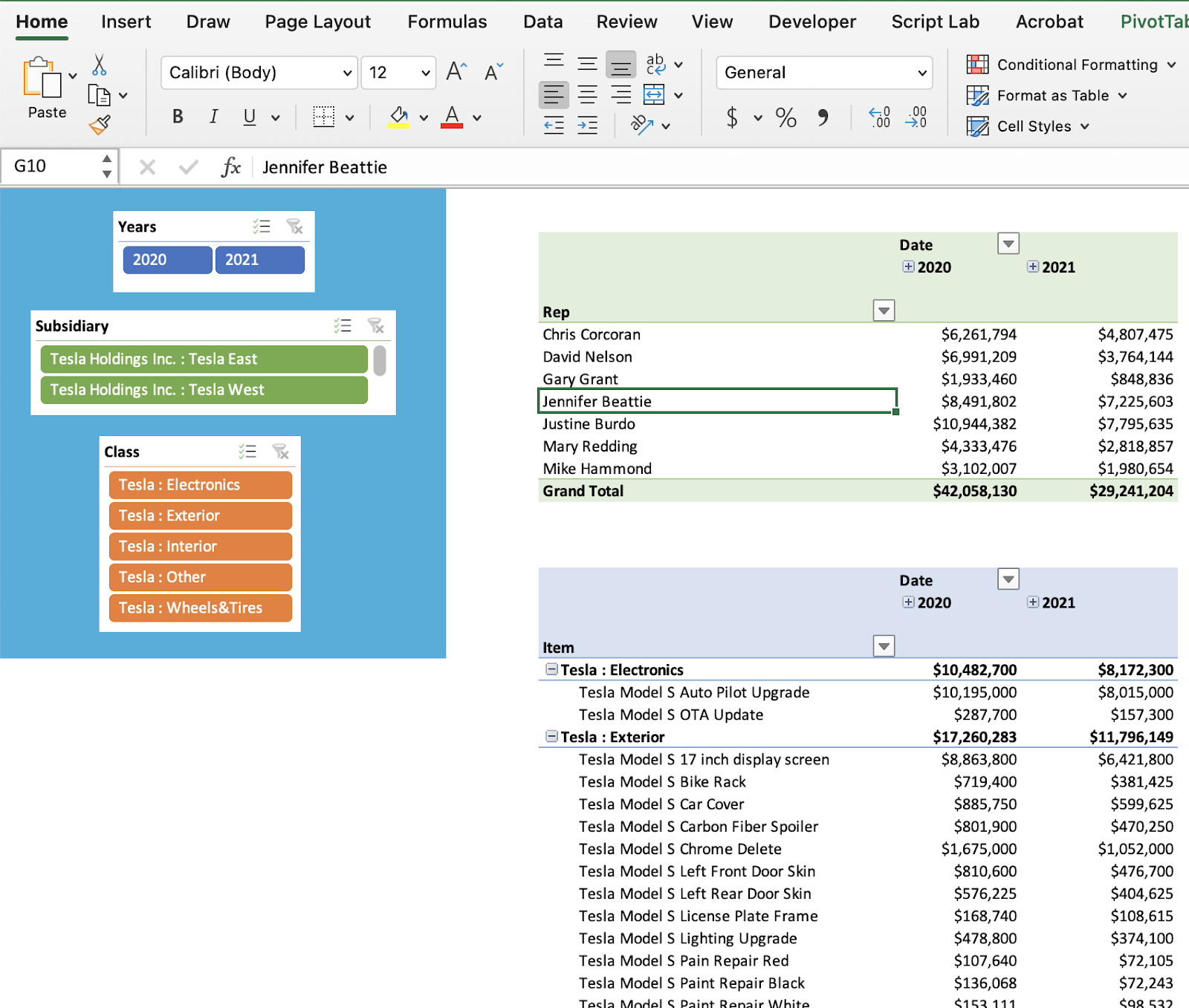Apply the red font color
The width and height of the screenshot is (1189, 1008).
(x=452, y=117)
